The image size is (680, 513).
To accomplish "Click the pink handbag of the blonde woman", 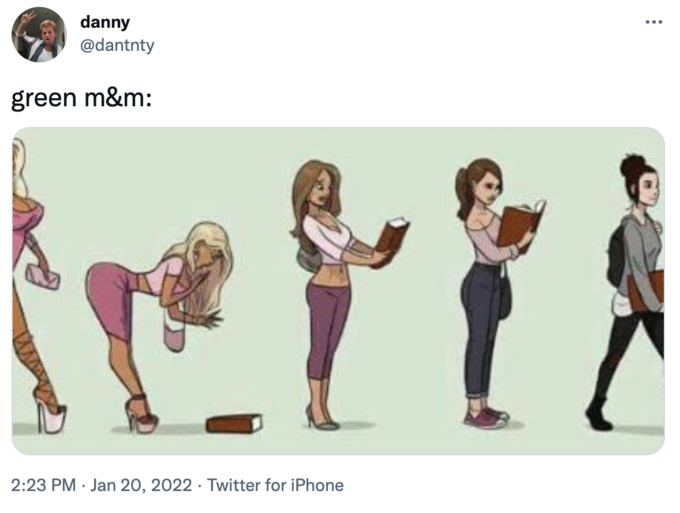I will (x=175, y=330).
